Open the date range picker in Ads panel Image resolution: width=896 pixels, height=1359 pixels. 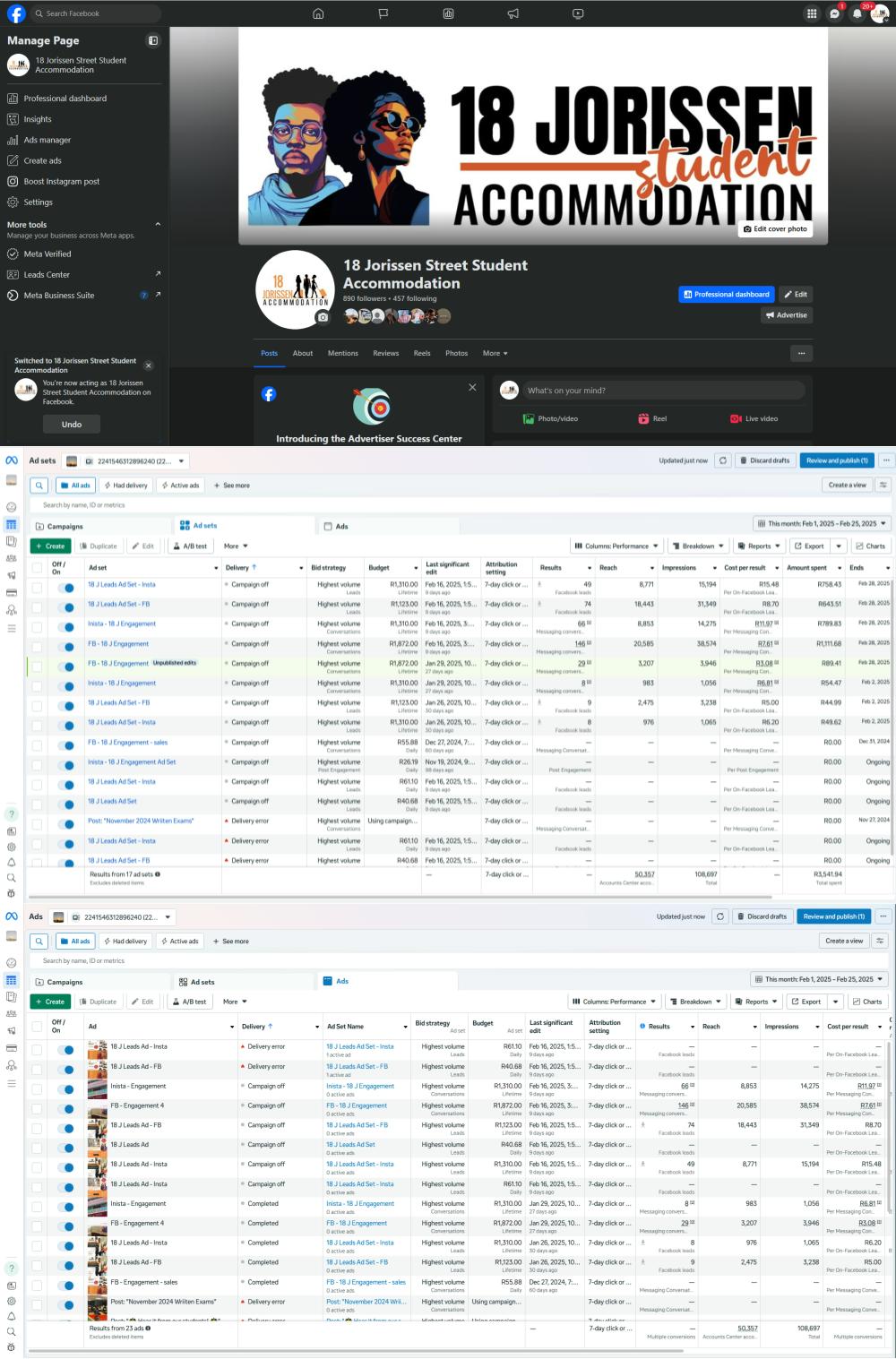820,979
